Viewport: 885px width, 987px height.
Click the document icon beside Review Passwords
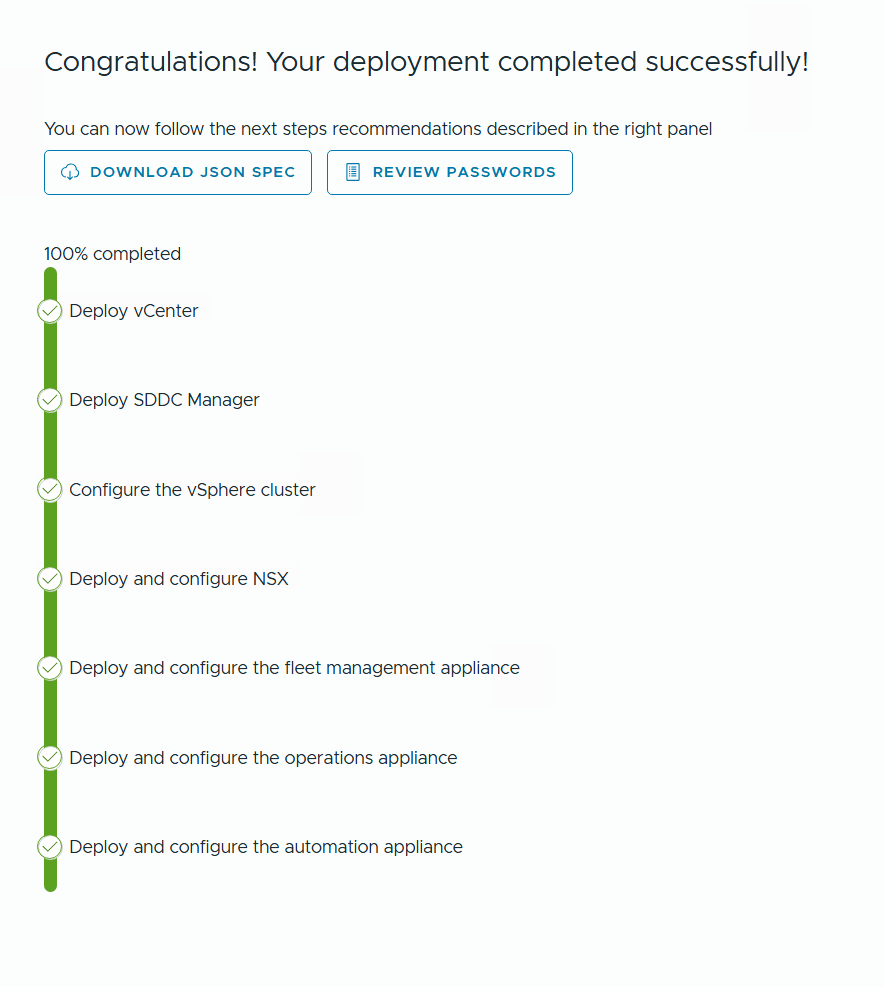[352, 172]
